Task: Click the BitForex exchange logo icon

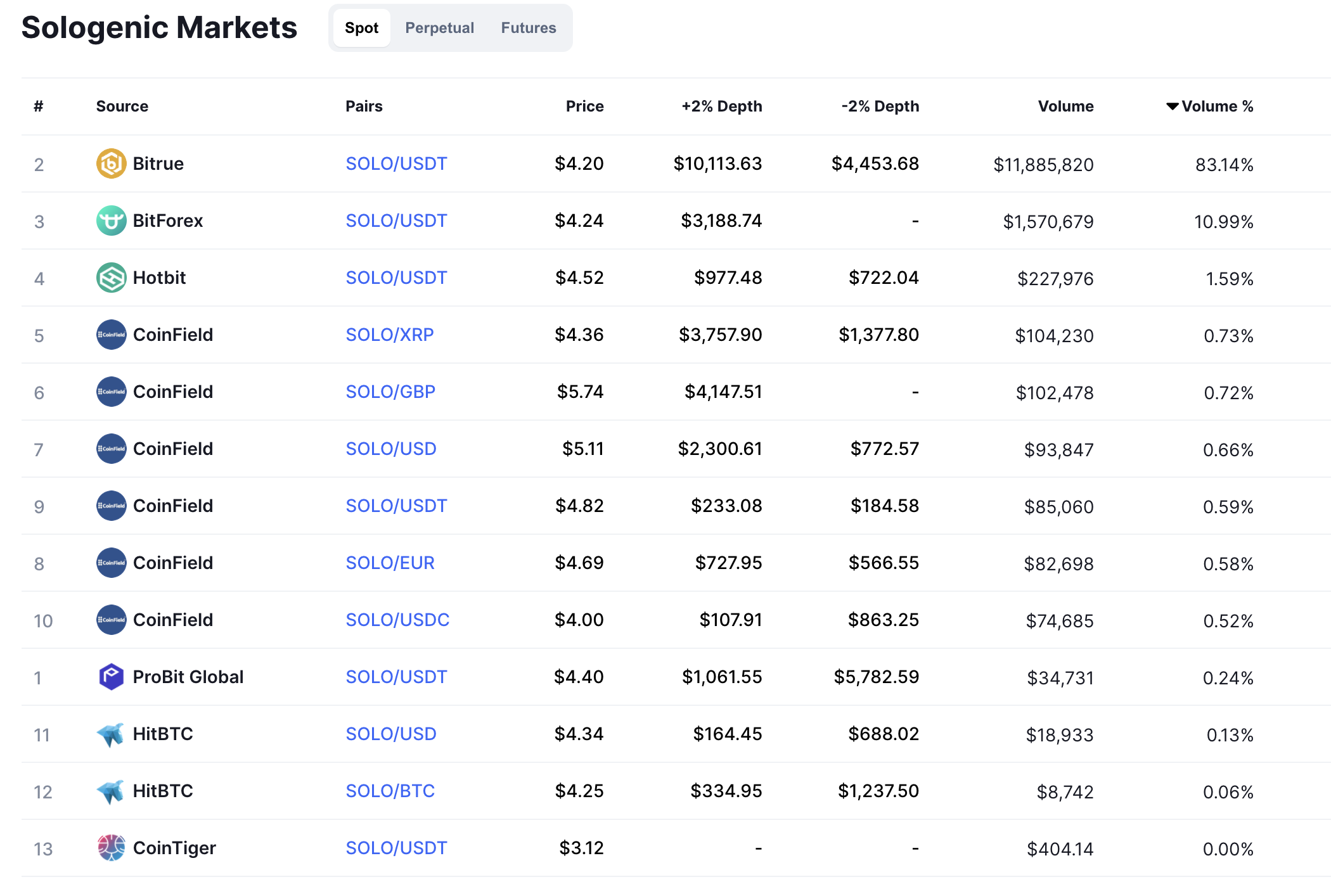Action: click(111, 221)
